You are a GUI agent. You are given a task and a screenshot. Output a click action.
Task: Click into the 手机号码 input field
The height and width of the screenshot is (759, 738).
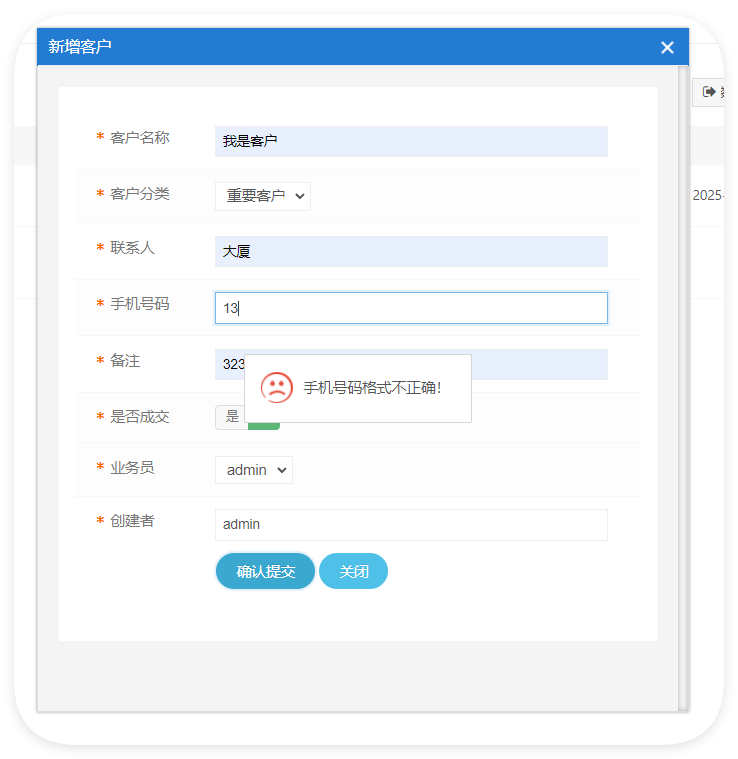411,308
